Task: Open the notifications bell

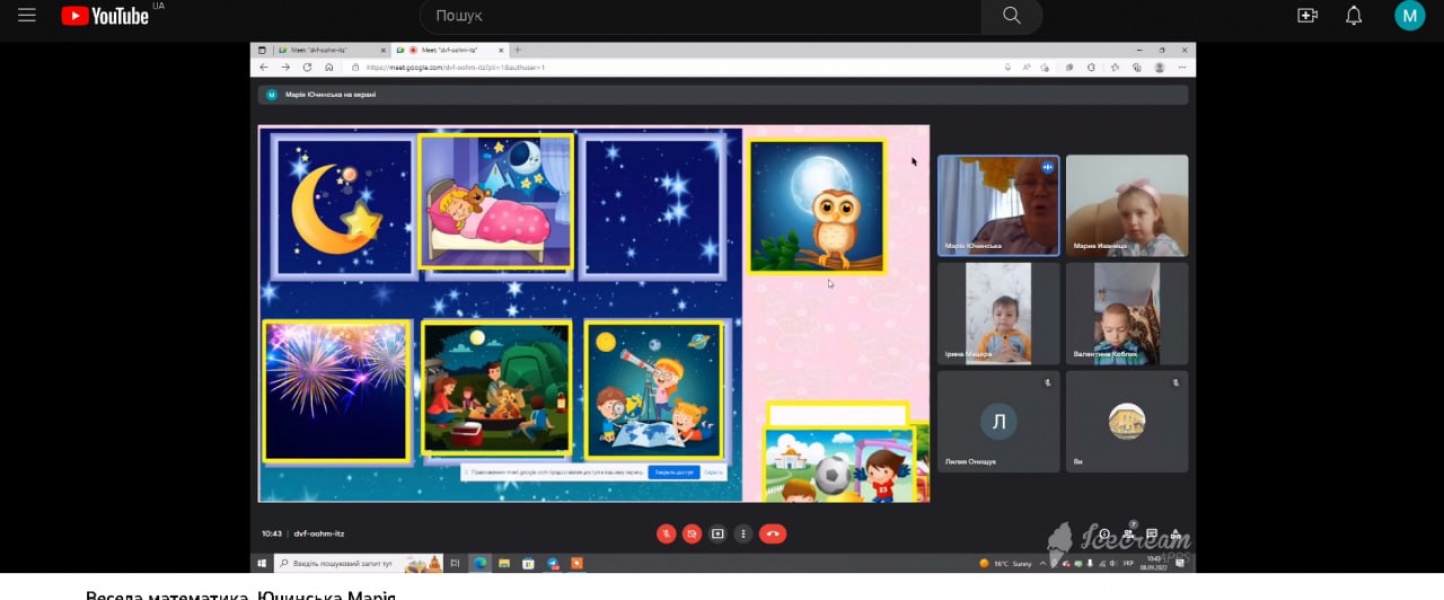Action: click(1353, 15)
